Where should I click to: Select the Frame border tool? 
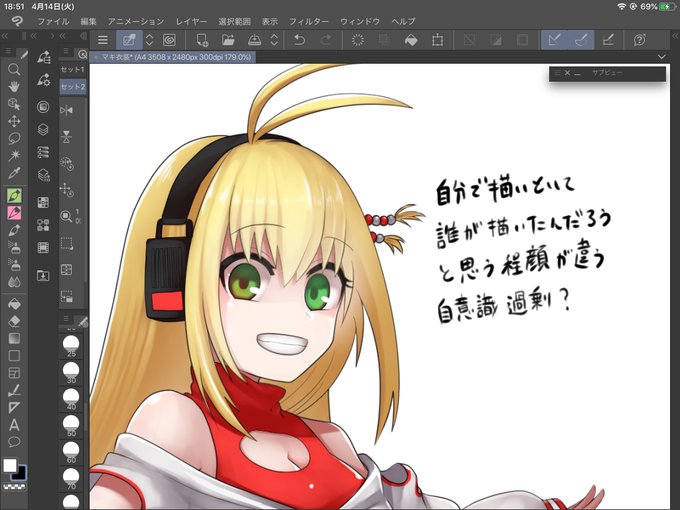pos(14,373)
